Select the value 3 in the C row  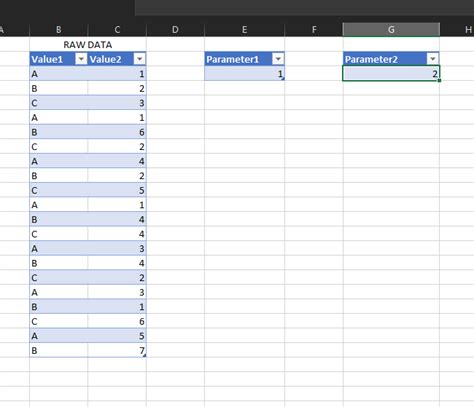click(117, 103)
